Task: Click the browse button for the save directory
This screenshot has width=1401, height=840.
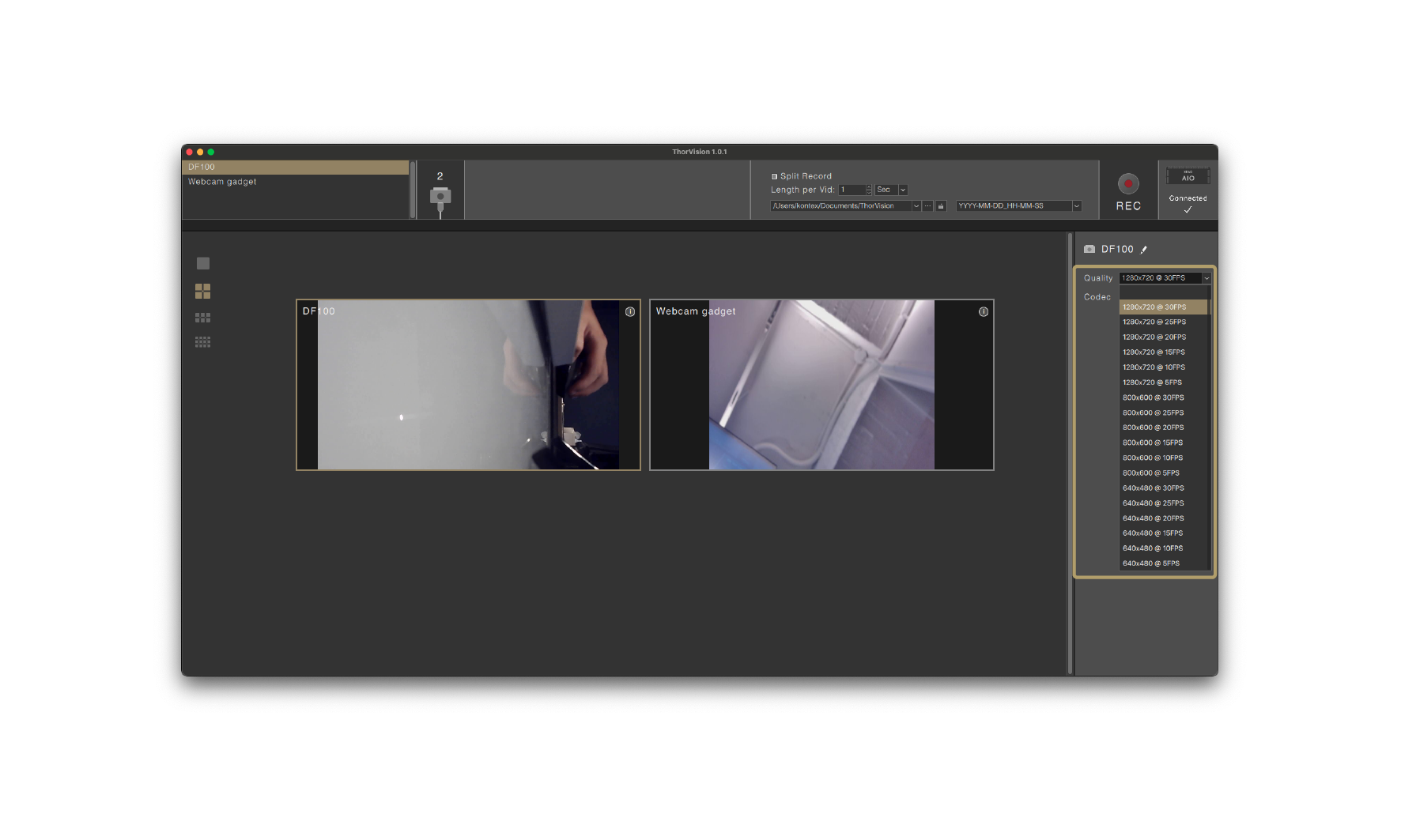Action: point(927,205)
